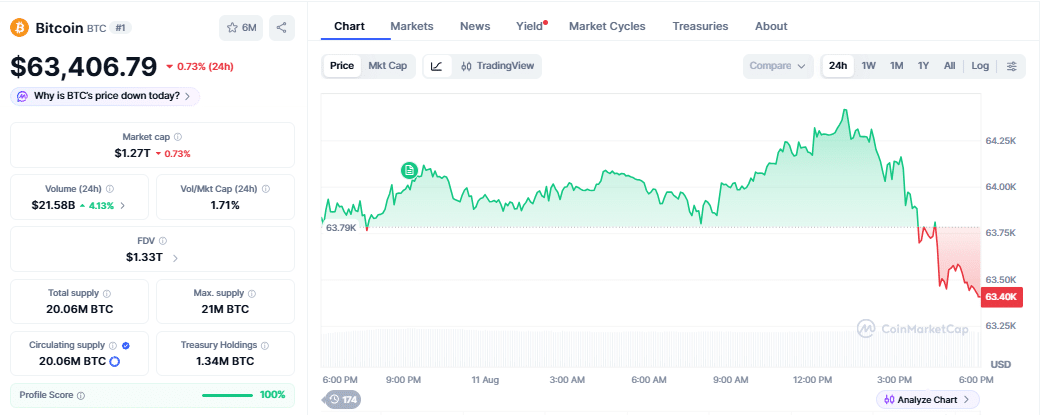Open the Market Cycles tab
This screenshot has width=1040, height=415.
tap(607, 27)
